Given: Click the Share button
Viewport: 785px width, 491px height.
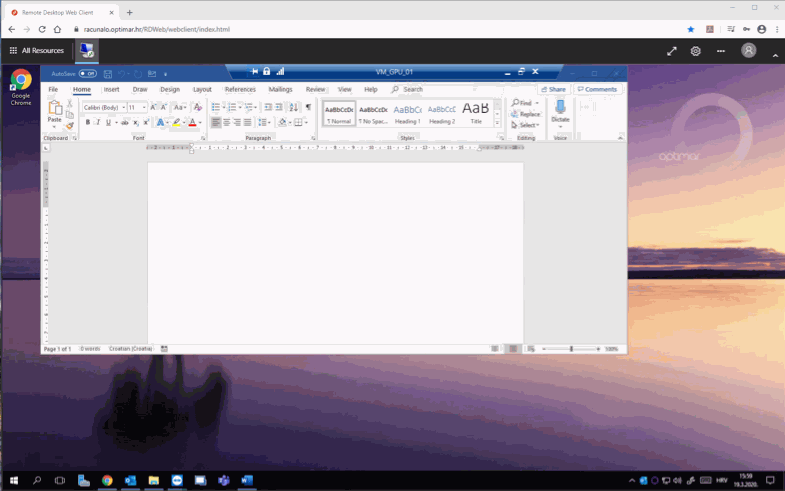Looking at the screenshot, I should (554, 89).
